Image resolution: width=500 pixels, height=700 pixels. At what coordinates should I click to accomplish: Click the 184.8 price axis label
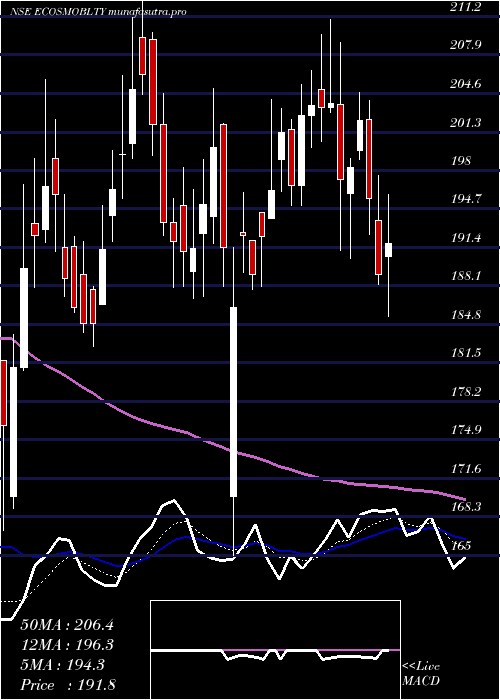pos(468,315)
